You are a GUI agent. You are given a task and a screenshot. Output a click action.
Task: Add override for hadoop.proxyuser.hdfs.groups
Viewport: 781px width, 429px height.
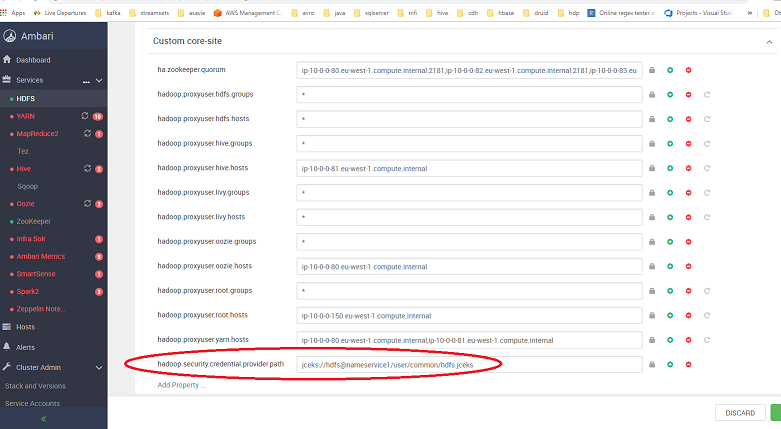pyautogui.click(x=670, y=95)
